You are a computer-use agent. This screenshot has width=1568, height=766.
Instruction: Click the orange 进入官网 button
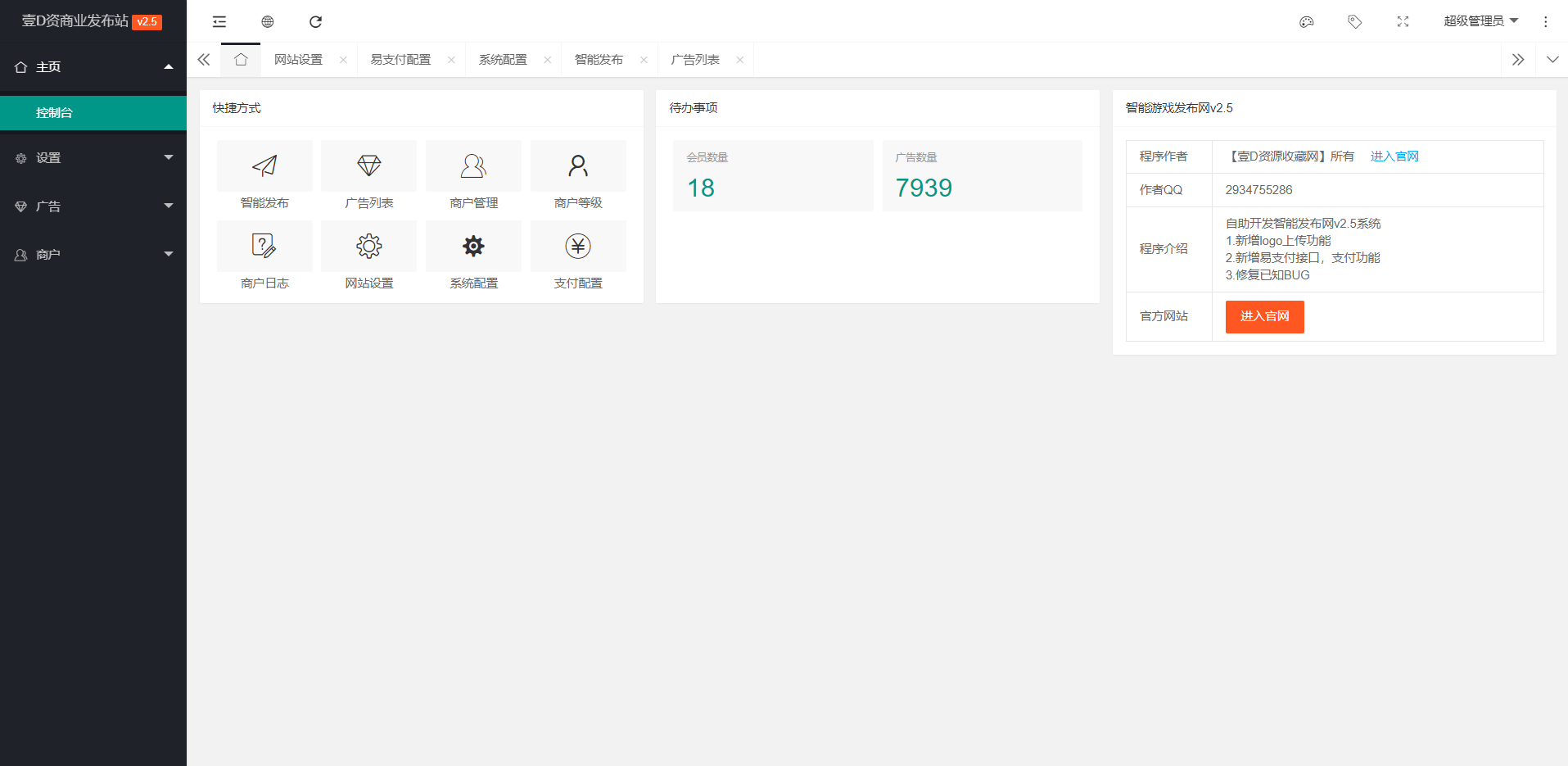1264,317
